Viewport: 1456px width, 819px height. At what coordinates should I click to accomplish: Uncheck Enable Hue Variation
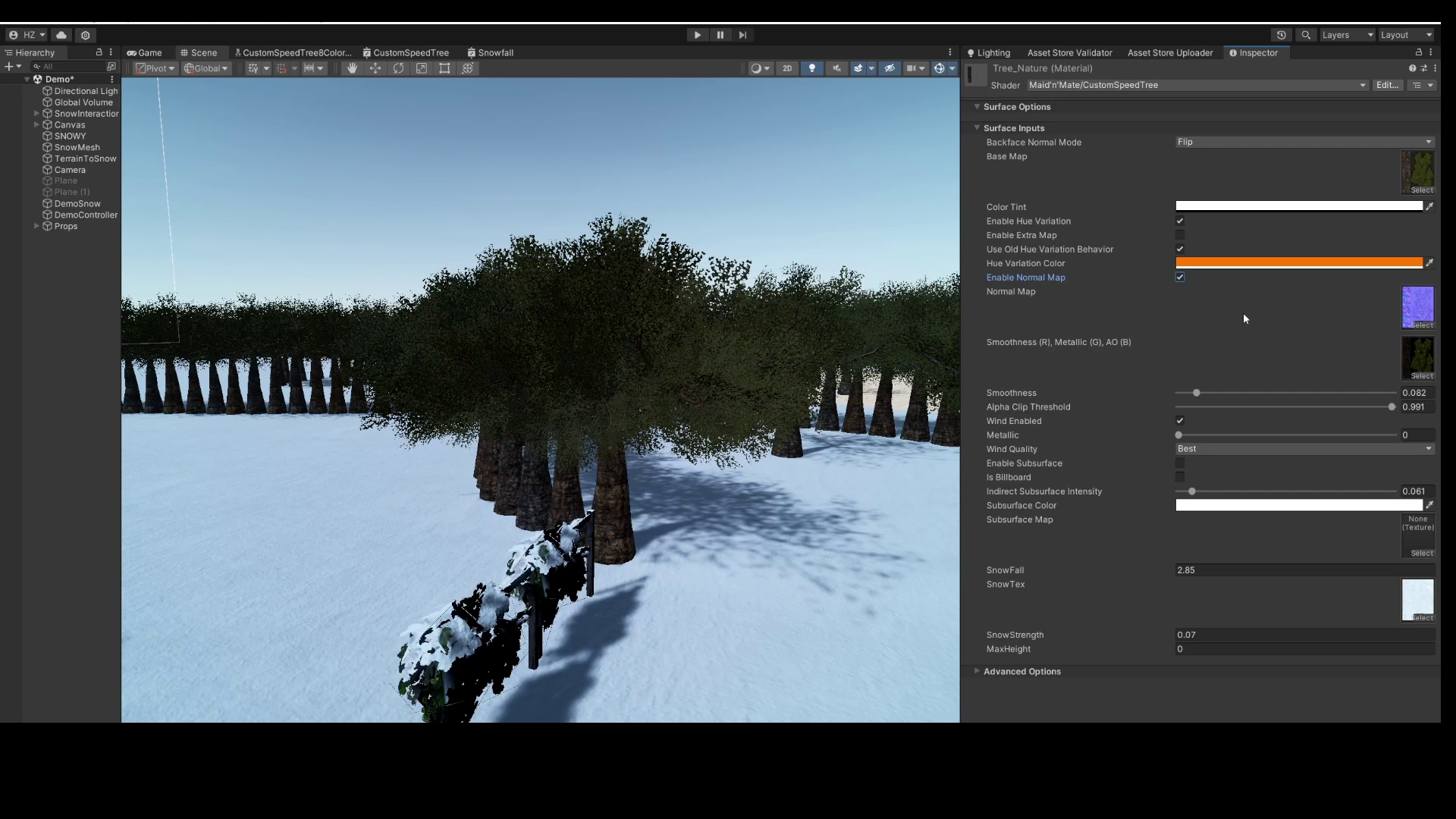pos(1180,221)
